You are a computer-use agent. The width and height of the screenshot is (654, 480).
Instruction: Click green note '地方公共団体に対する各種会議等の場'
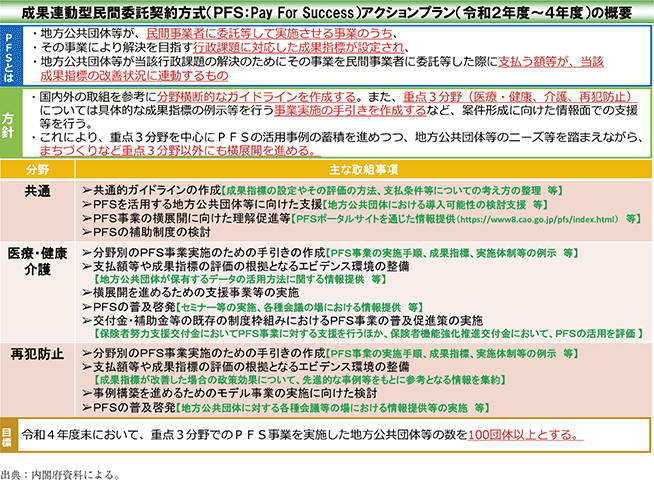point(332,408)
